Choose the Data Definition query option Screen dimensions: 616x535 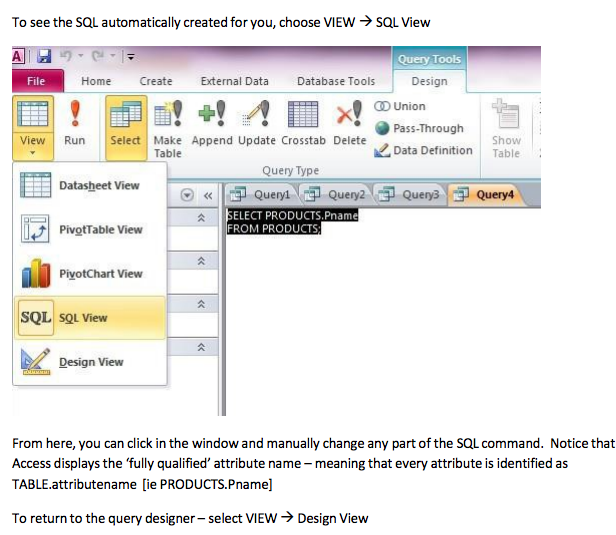(424, 150)
